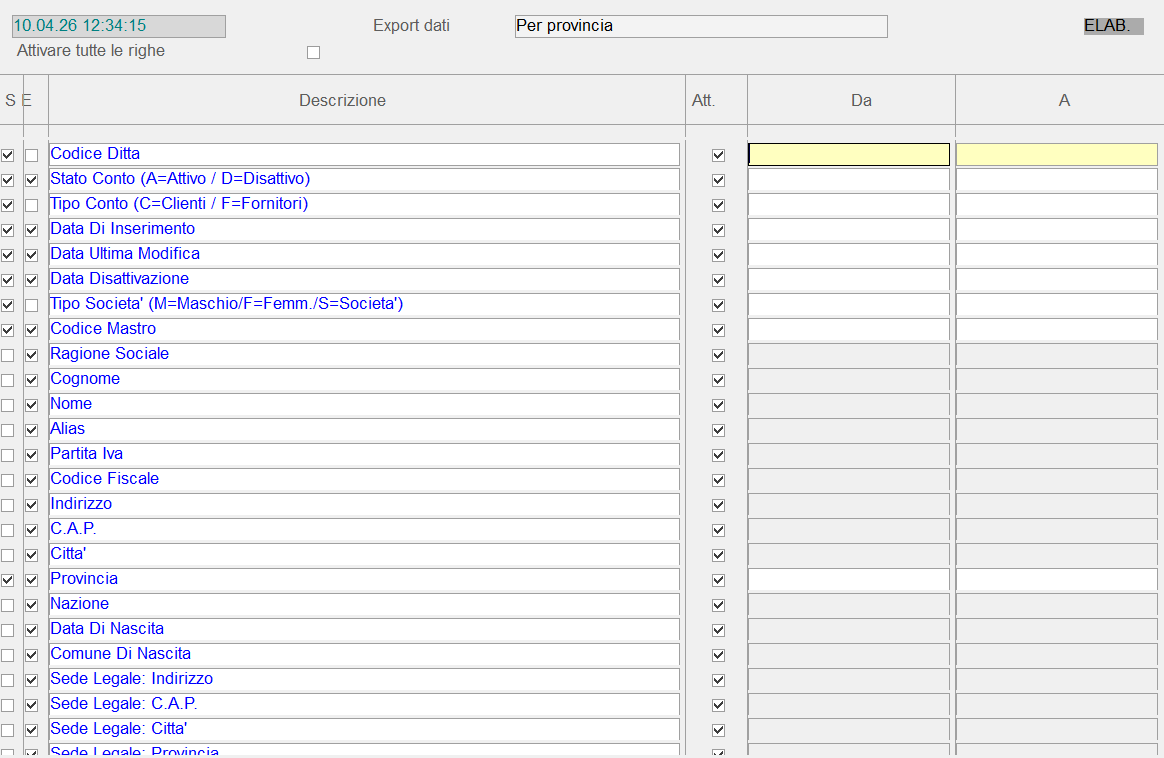
Task: Click the ELAB. button
Action: point(1113,26)
